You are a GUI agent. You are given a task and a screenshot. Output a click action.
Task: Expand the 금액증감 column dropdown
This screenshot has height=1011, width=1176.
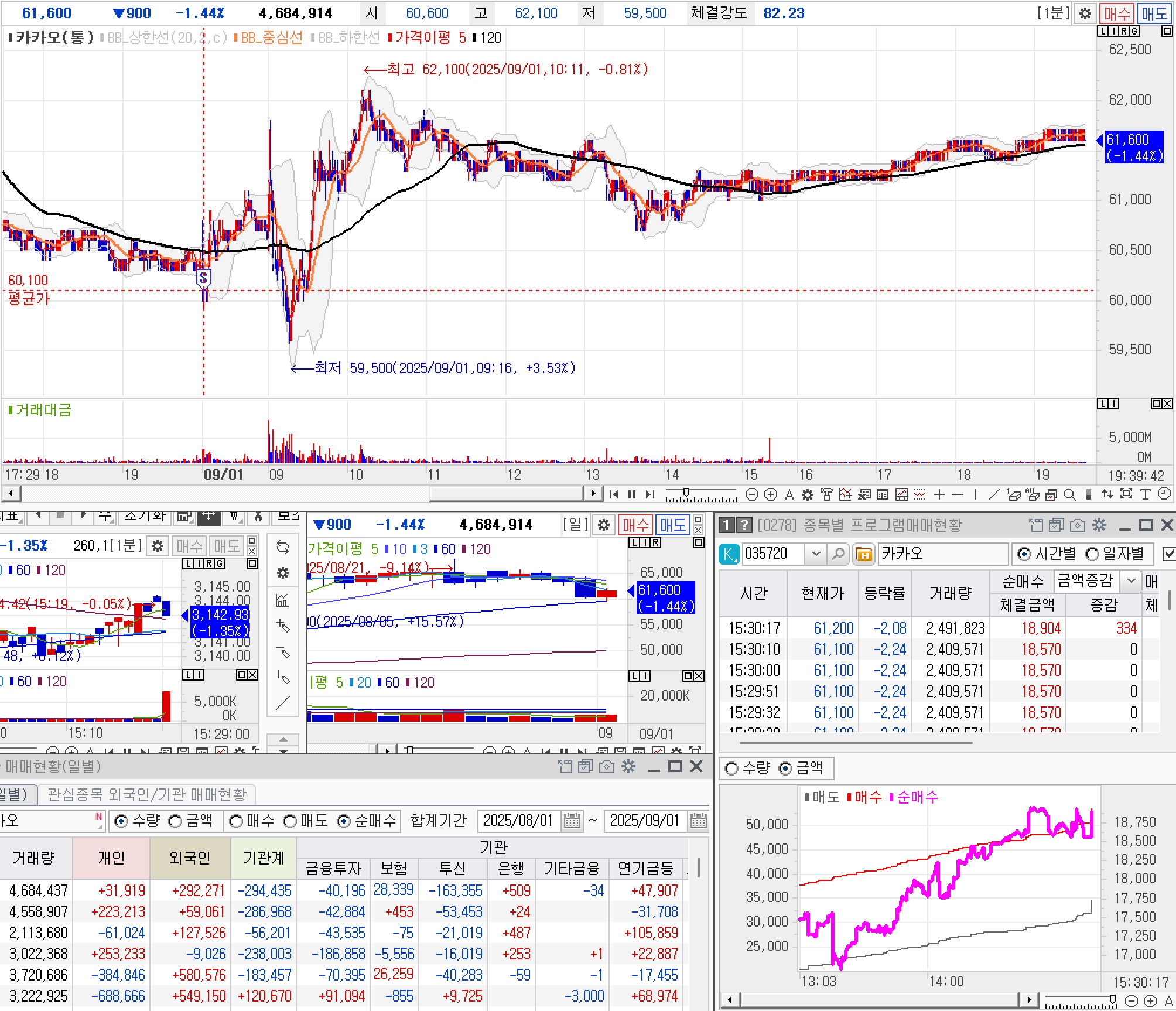(1131, 580)
